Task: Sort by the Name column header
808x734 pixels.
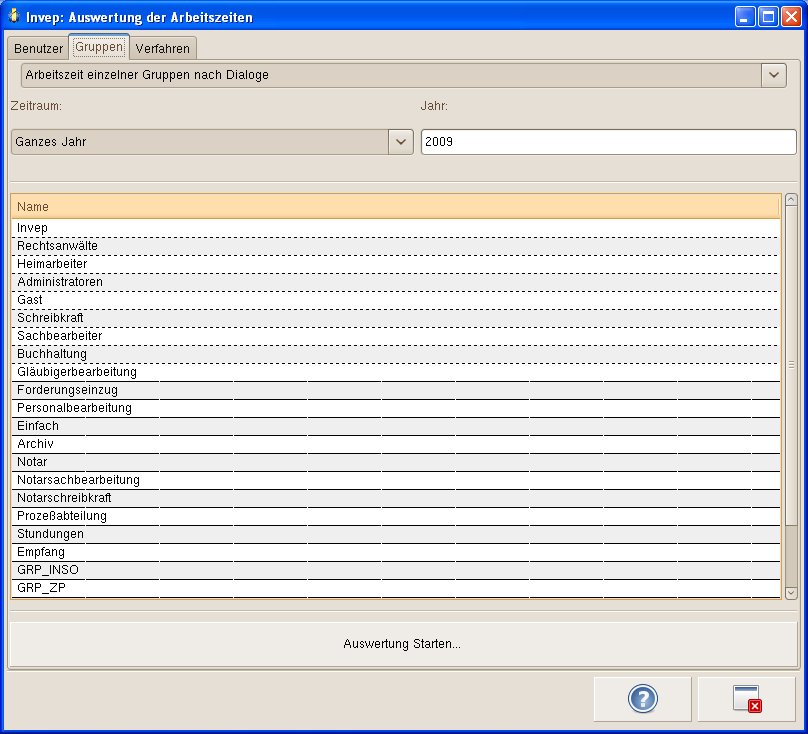Action: pyautogui.click(x=395, y=206)
